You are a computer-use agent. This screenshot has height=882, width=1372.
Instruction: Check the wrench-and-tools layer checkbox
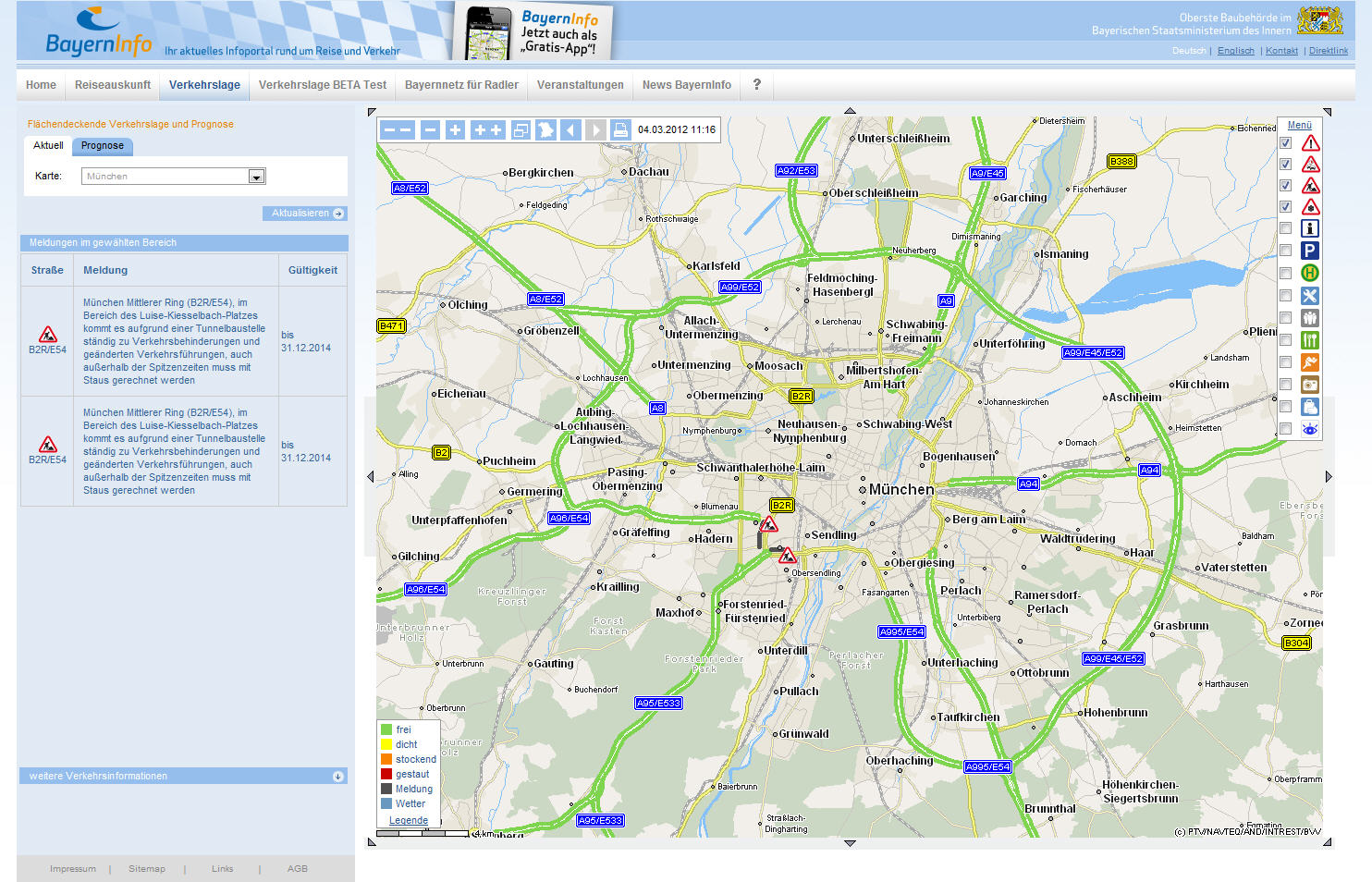[1285, 296]
